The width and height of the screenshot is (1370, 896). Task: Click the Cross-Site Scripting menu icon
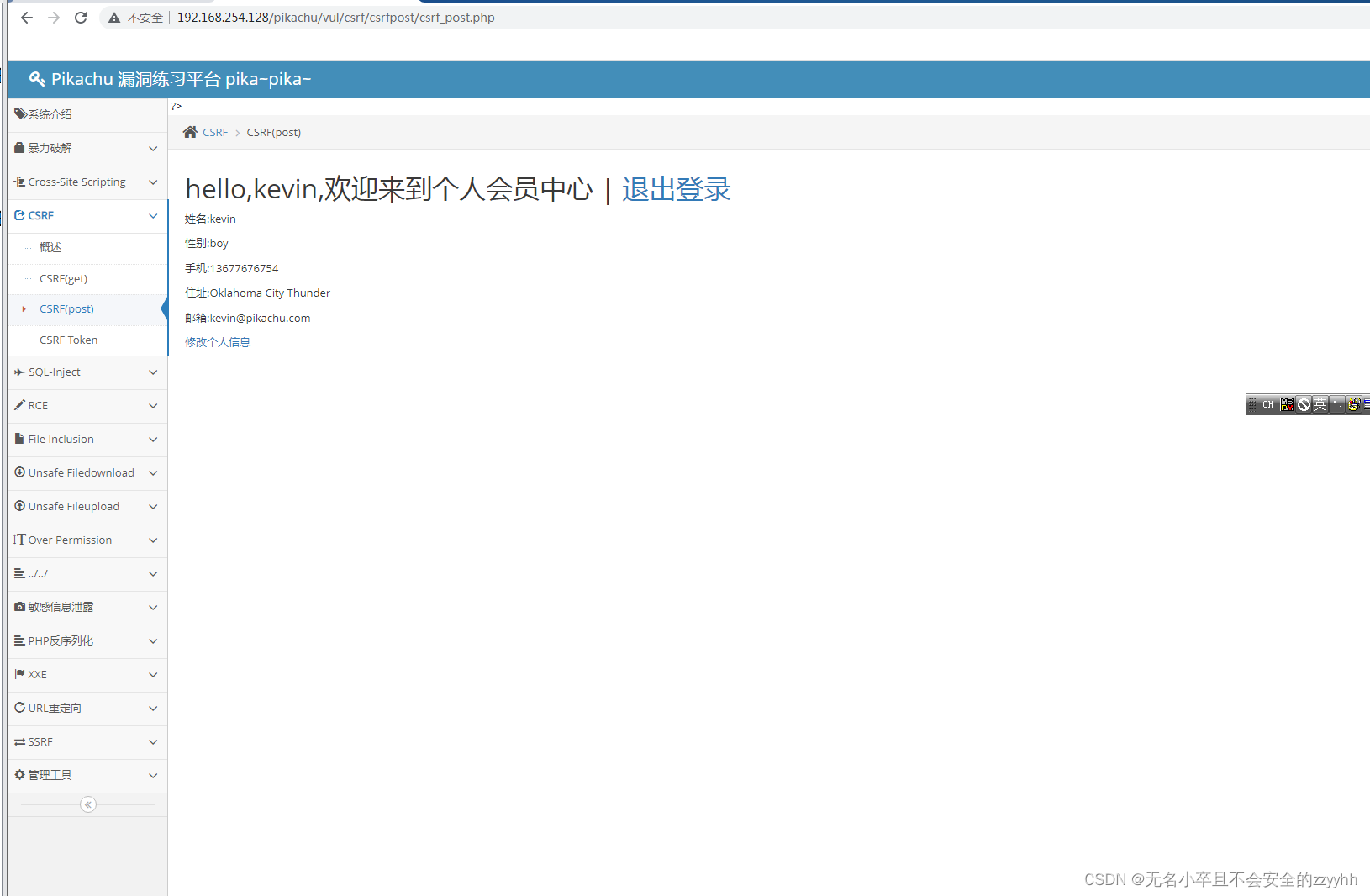coord(20,182)
